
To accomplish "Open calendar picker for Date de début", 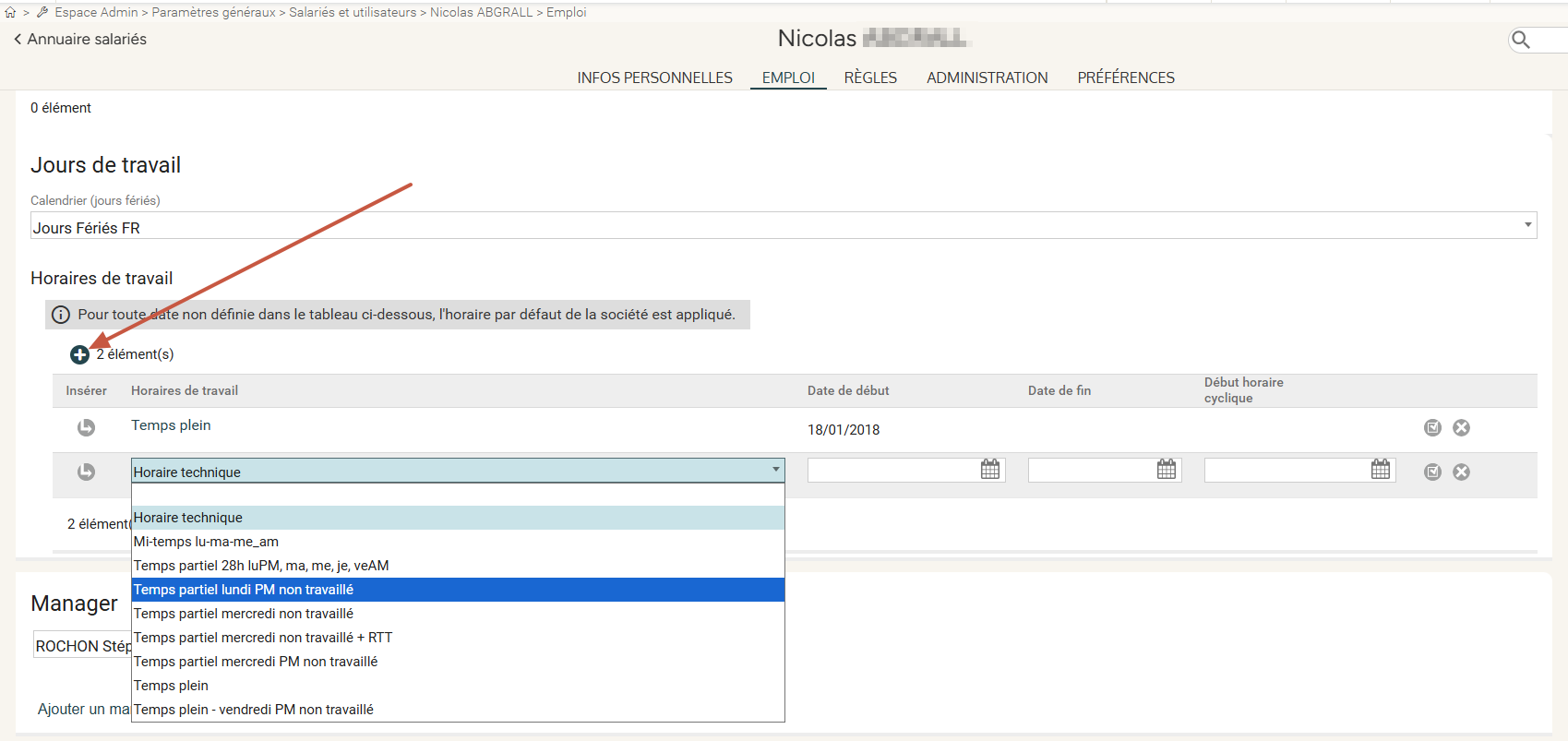I will click(989, 470).
